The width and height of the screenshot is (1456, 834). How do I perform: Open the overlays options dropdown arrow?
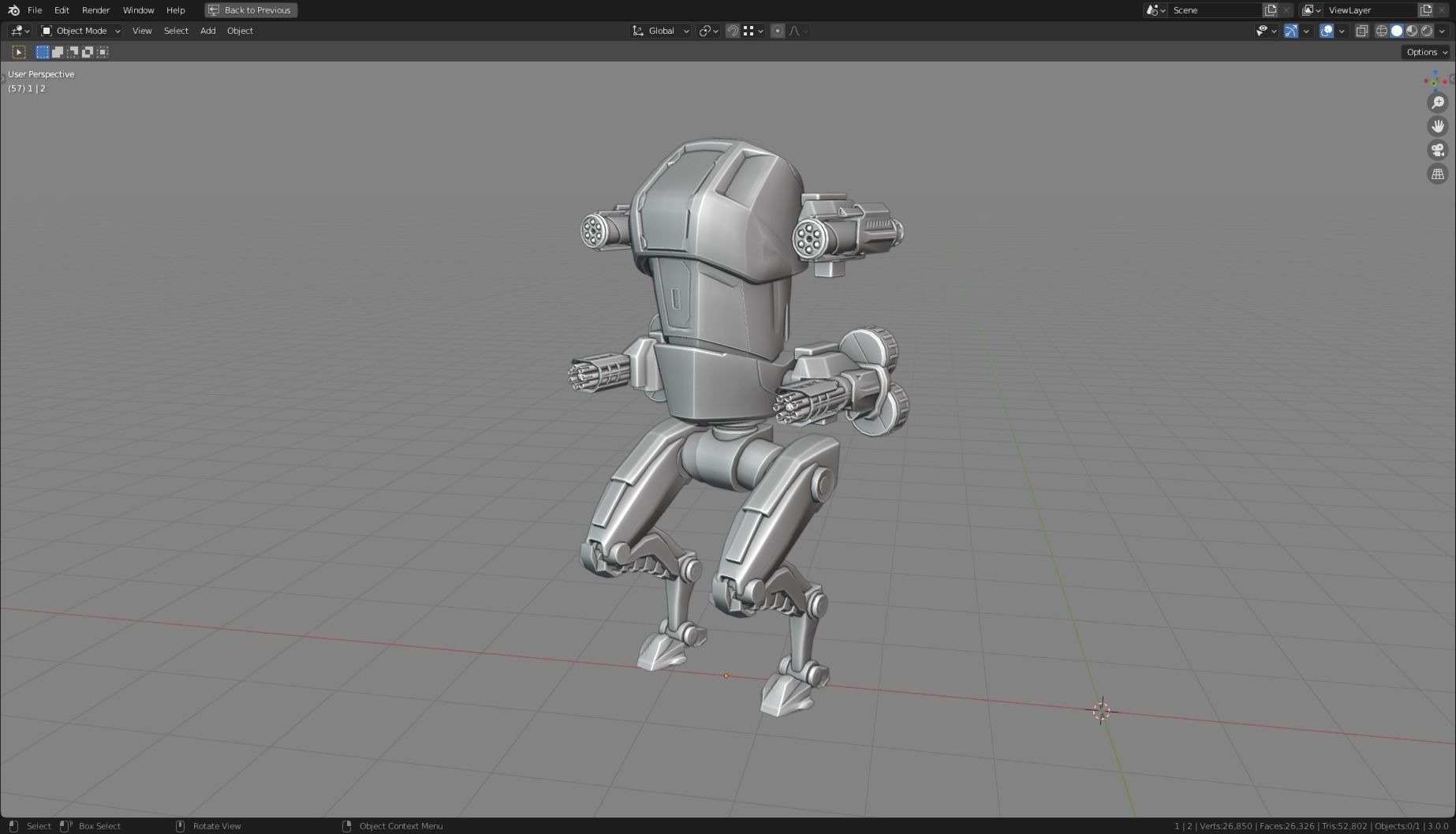point(1342,31)
